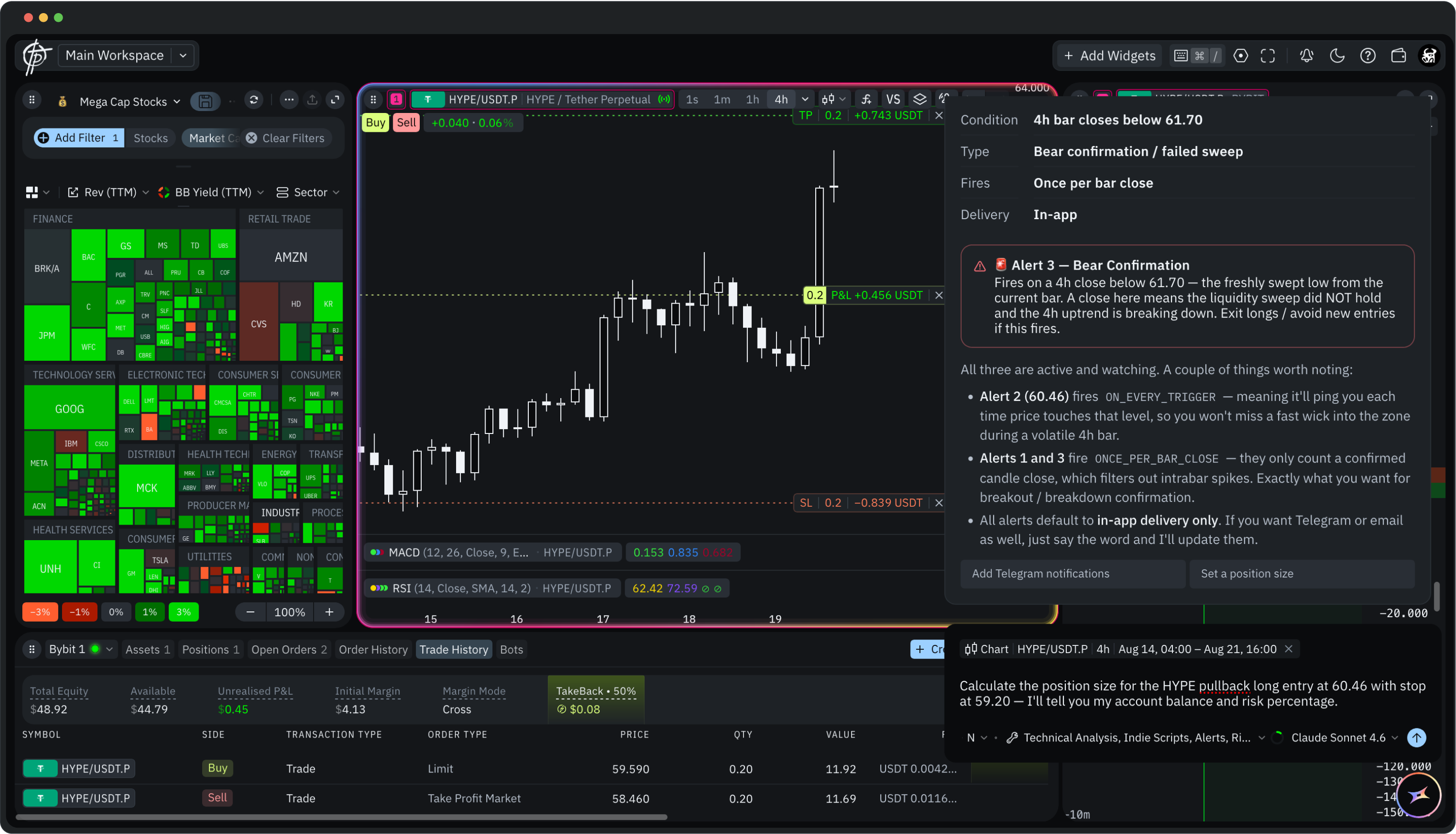Open the user avatar profile
The width and height of the screenshot is (1456, 834).
click(1429, 56)
